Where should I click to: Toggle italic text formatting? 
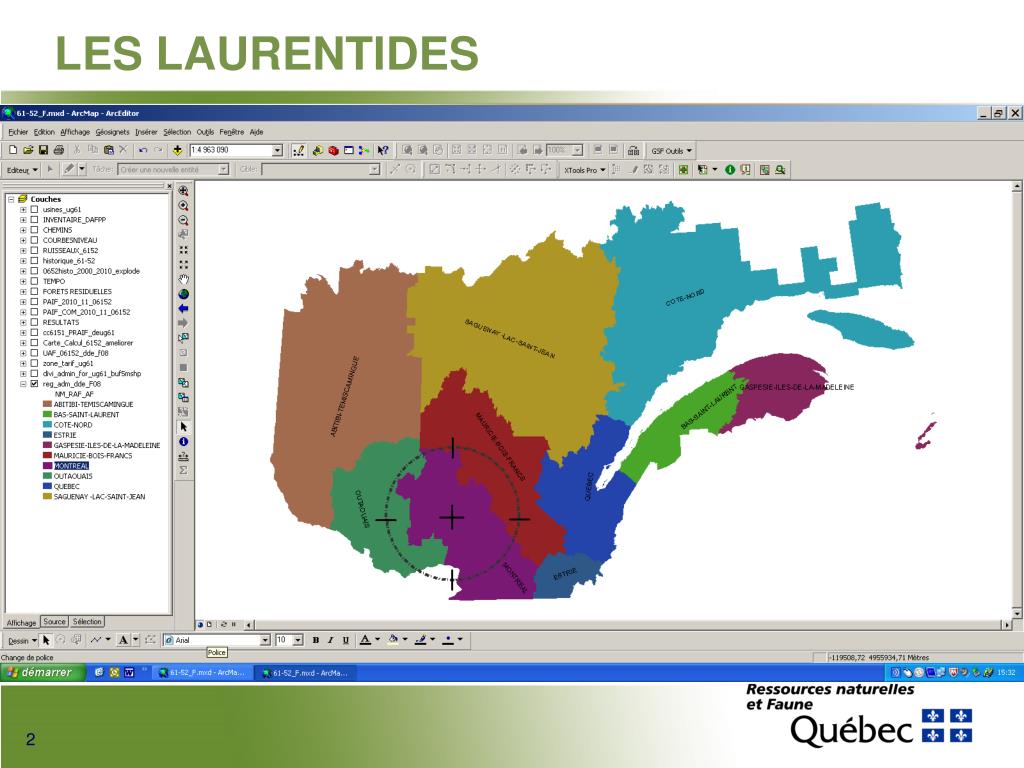(x=330, y=640)
